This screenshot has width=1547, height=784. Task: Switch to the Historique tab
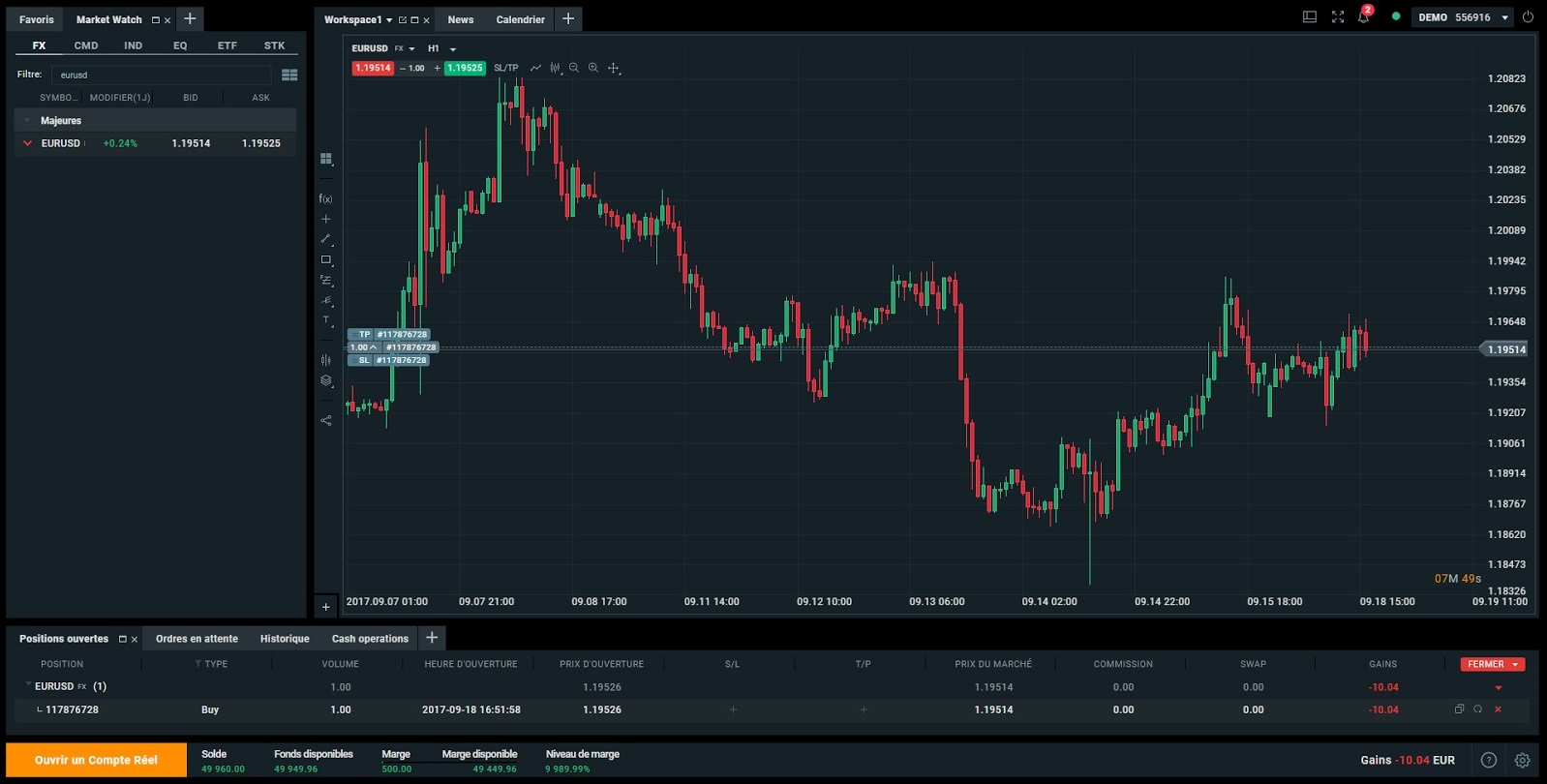coord(285,639)
